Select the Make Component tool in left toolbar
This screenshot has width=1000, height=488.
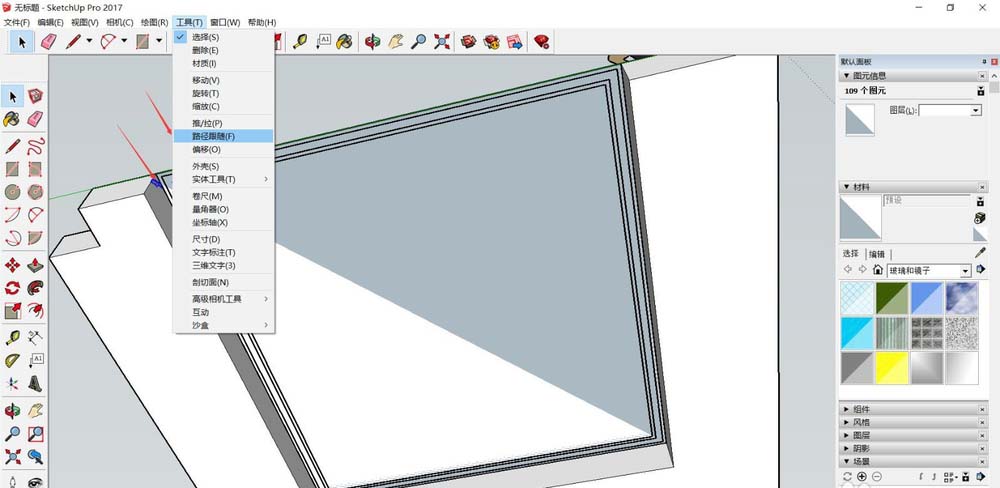pyautogui.click(x=36, y=96)
